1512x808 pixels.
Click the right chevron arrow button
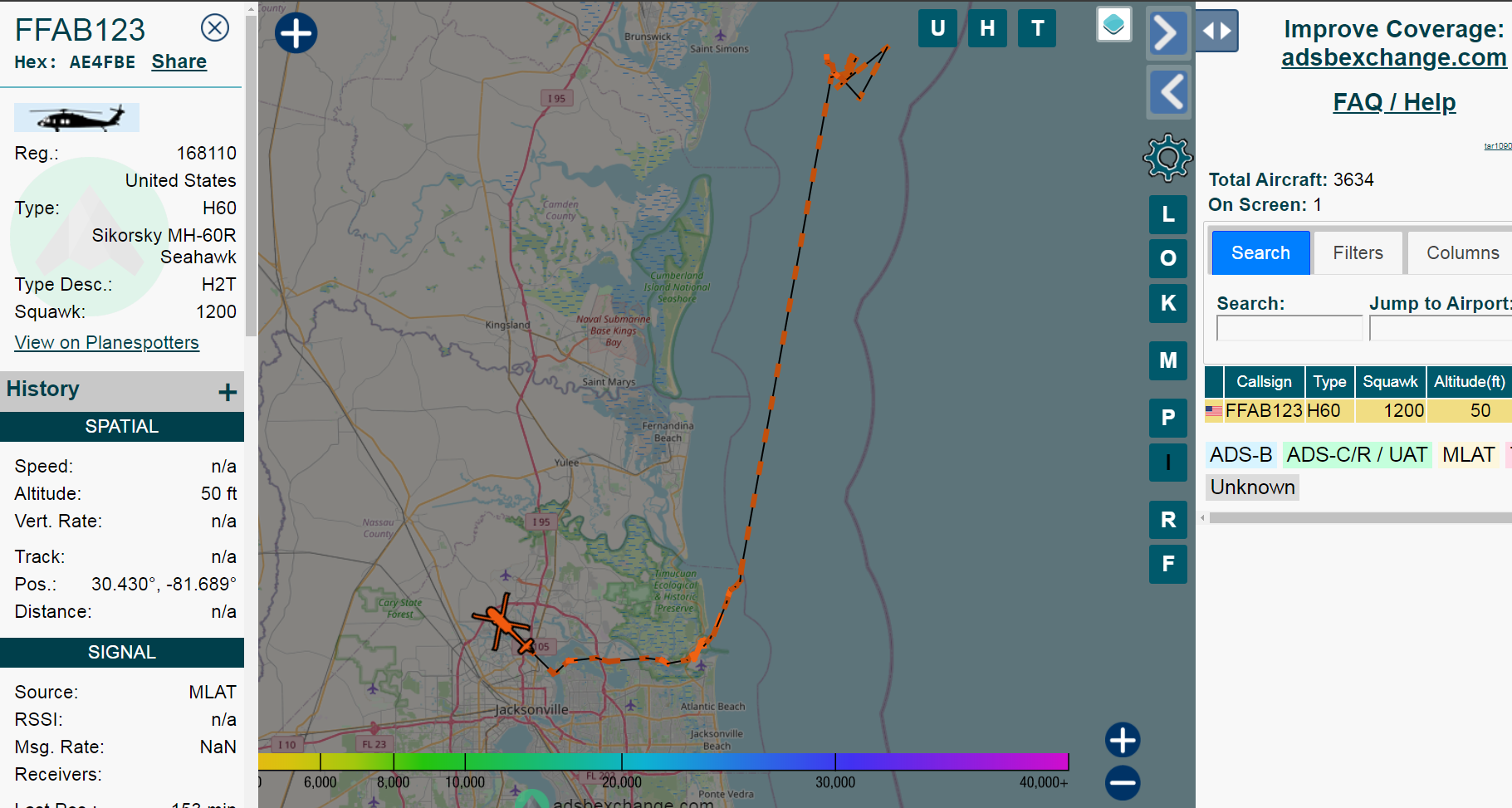click(1167, 33)
